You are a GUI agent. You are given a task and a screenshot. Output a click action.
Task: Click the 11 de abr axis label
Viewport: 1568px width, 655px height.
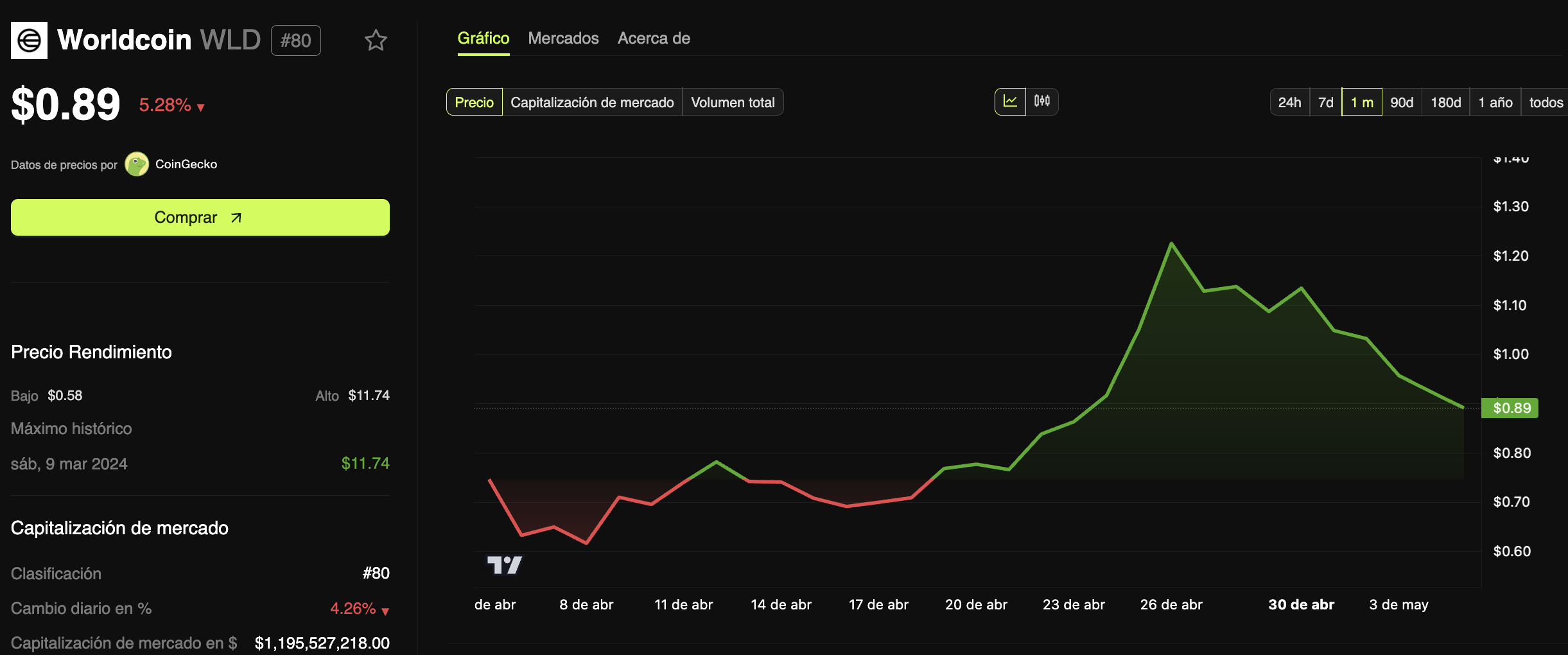click(683, 605)
